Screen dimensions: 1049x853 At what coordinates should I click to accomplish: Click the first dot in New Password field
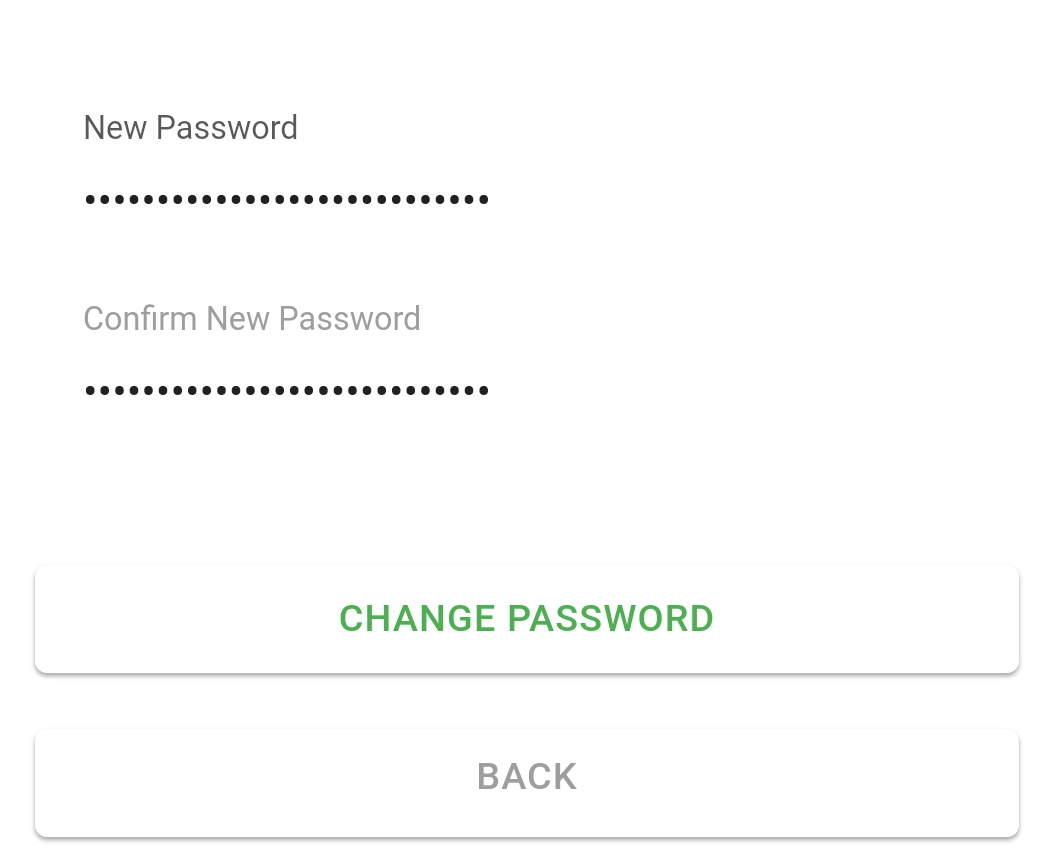tap(90, 199)
